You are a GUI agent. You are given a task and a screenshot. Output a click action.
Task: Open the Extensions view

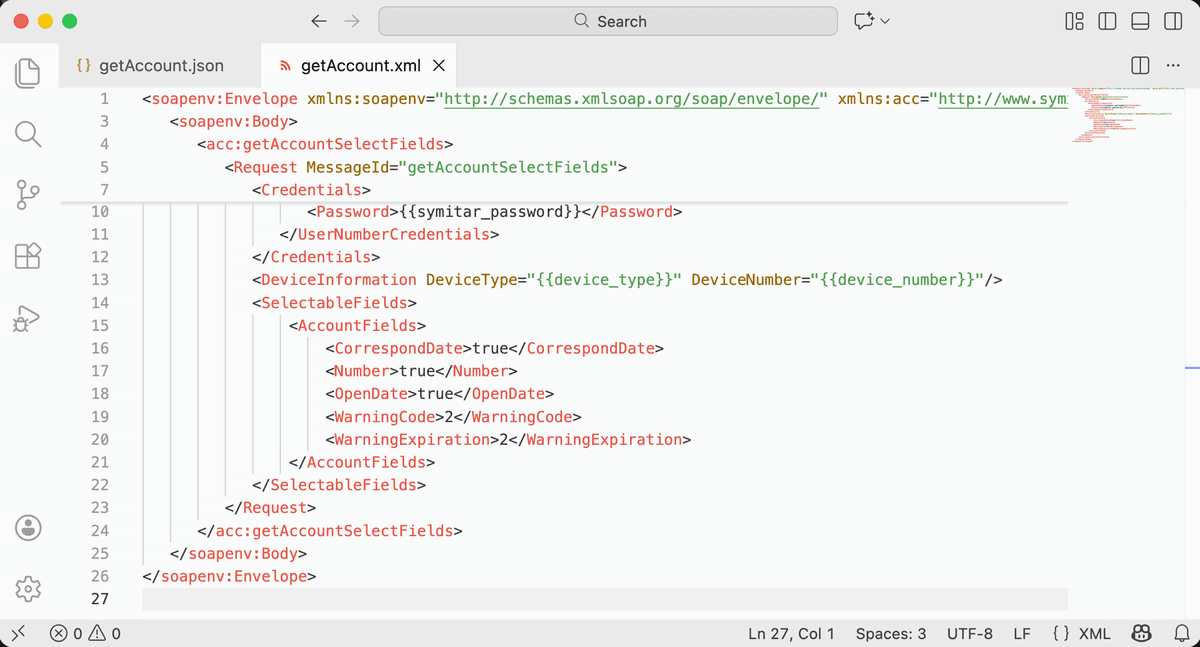click(28, 256)
